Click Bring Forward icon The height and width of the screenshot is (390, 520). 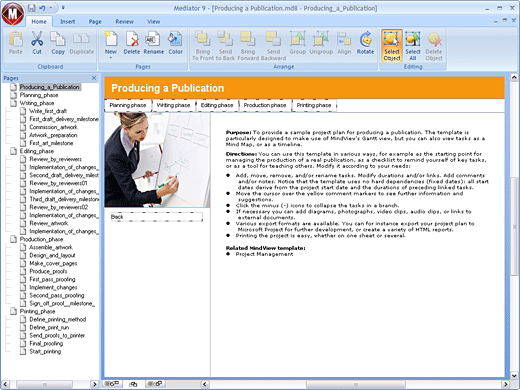point(248,39)
